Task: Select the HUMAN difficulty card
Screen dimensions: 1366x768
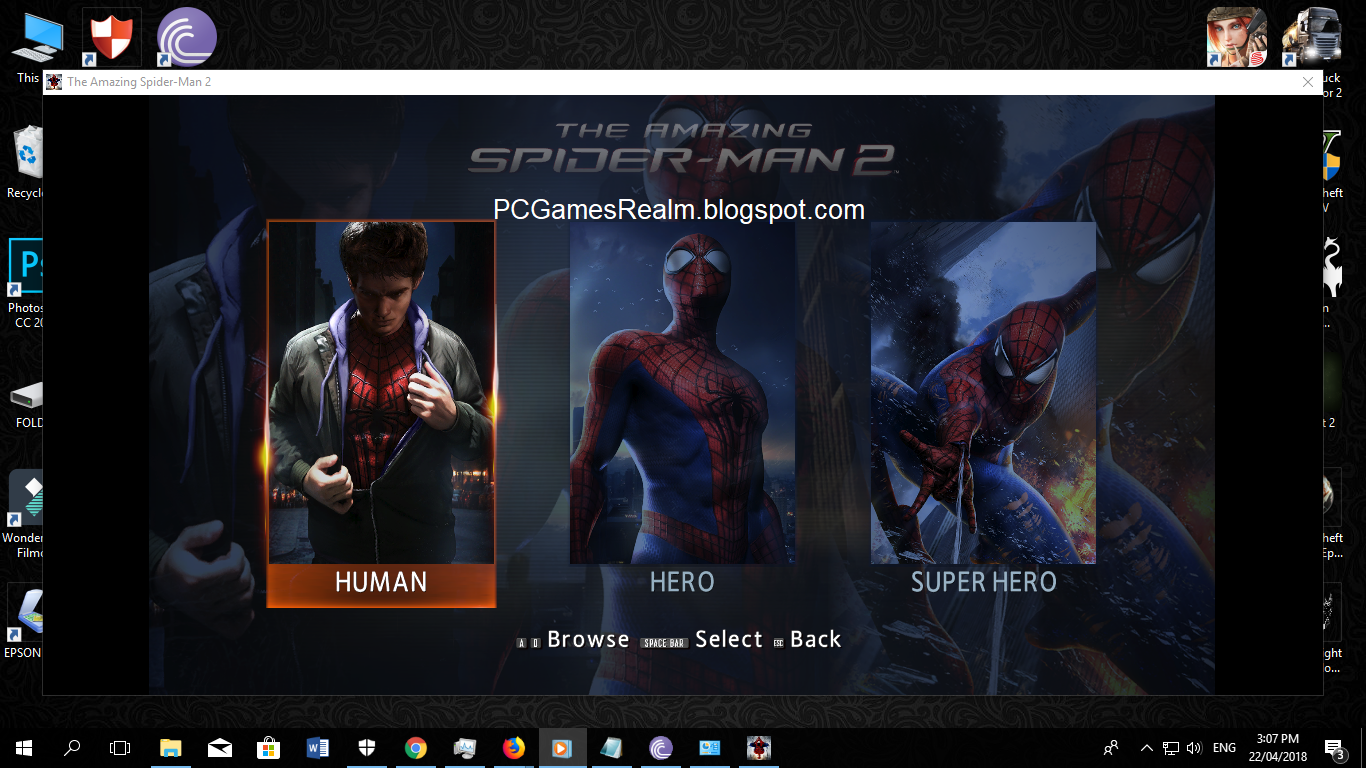Action: coord(381,414)
